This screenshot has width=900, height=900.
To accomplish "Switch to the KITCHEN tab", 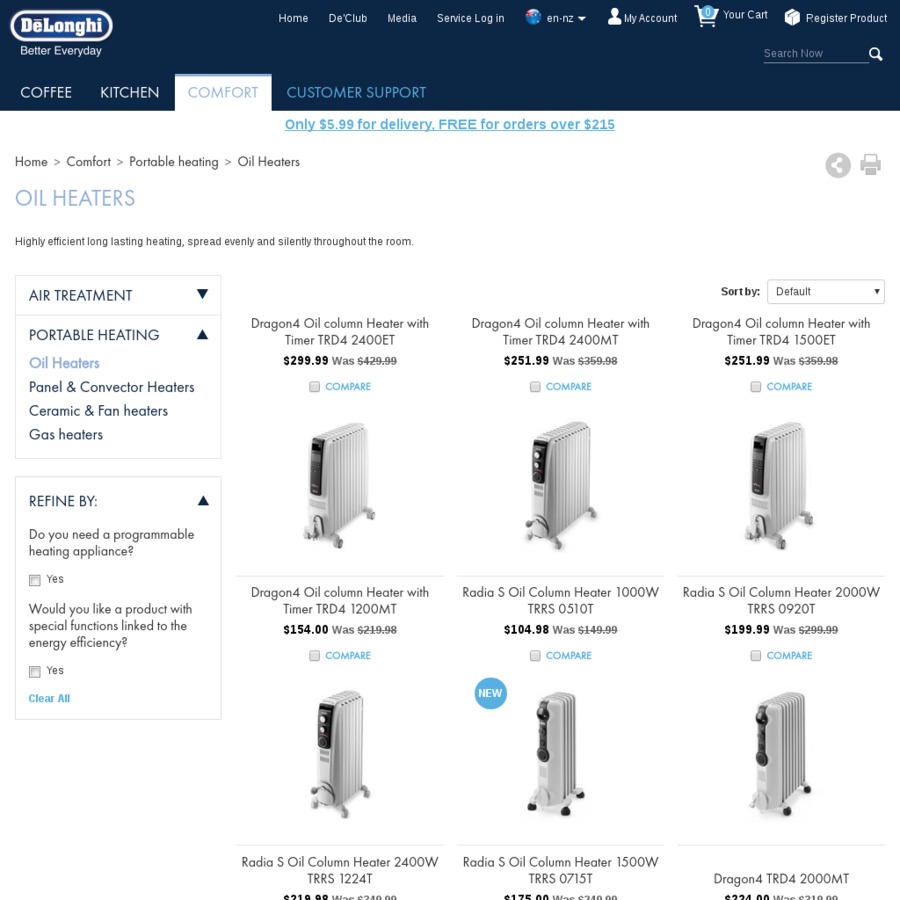I will (129, 92).
